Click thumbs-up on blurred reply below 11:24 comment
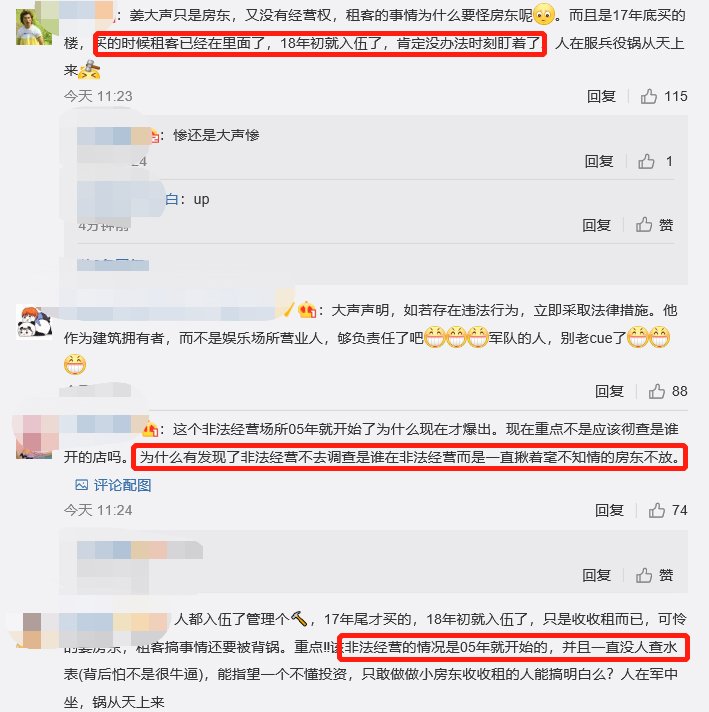This screenshot has height=712, width=709. pyautogui.click(x=644, y=575)
